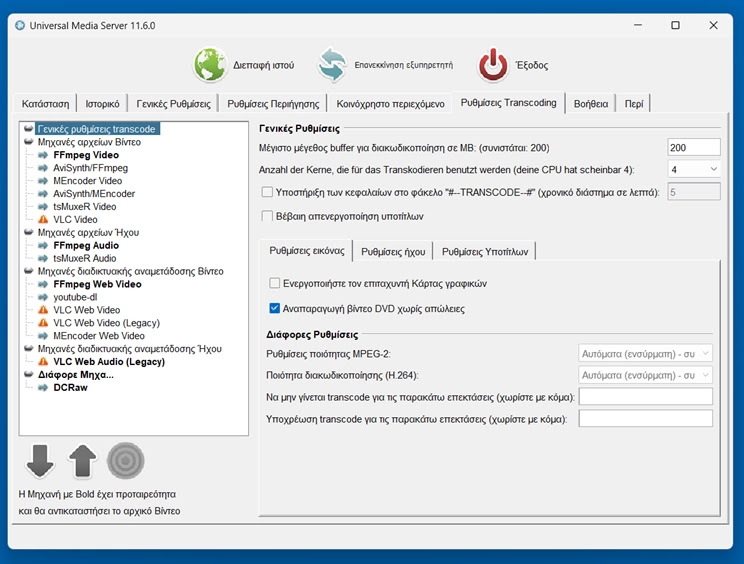Click the skip-transcode extensions input field

click(645, 397)
